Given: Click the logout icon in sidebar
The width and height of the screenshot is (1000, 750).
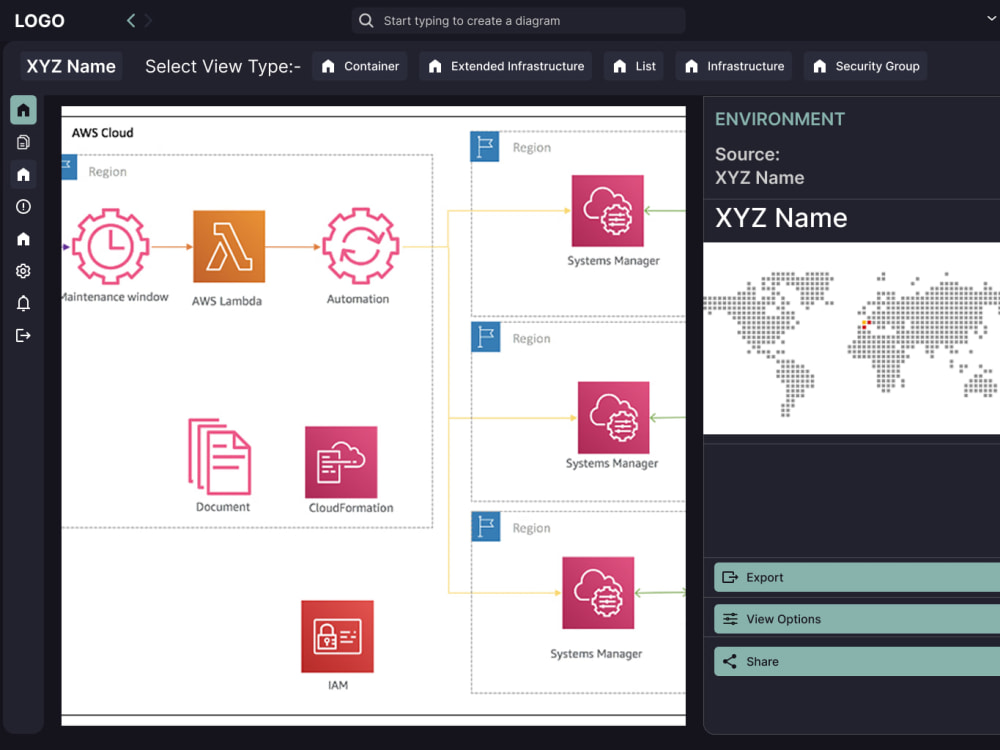Looking at the screenshot, I should [x=23, y=335].
